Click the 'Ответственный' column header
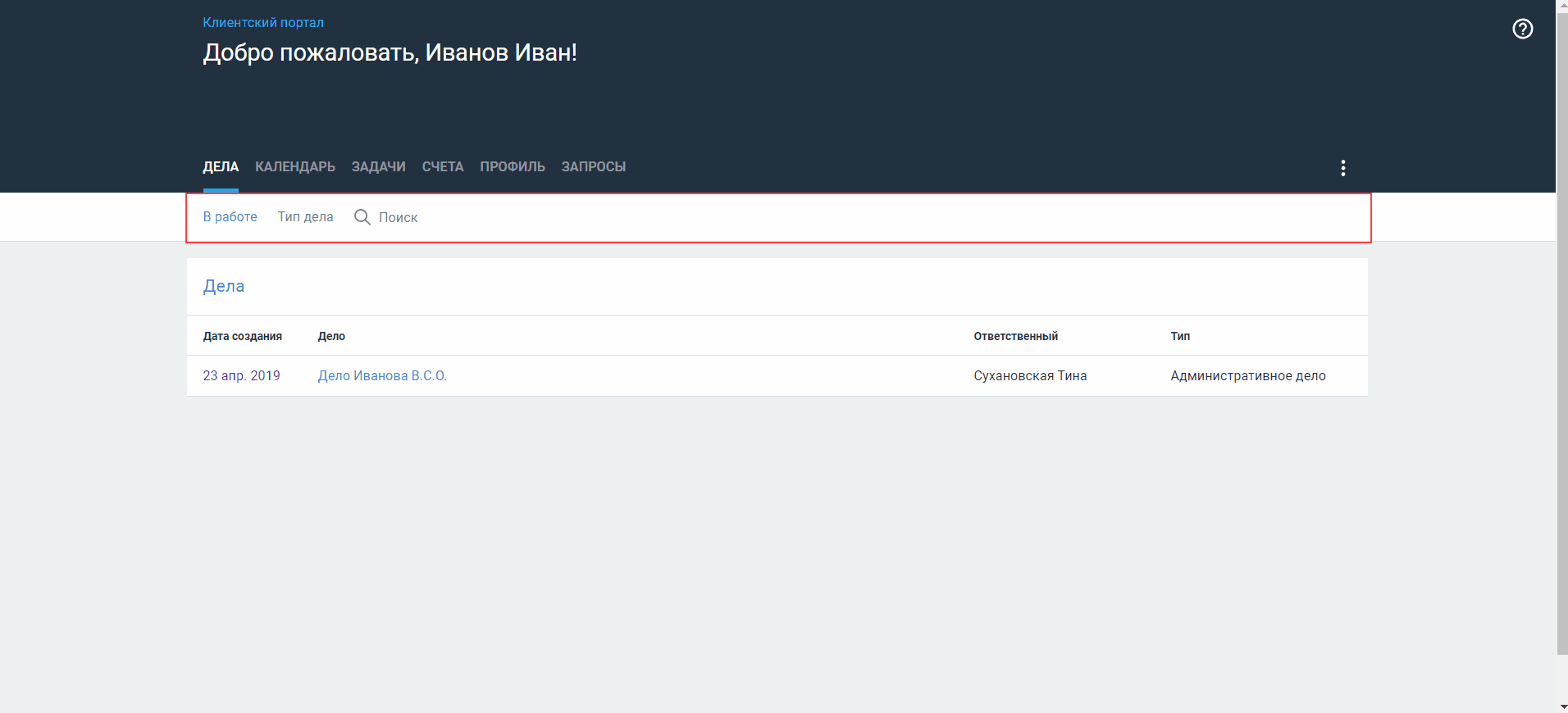 pos(1015,337)
